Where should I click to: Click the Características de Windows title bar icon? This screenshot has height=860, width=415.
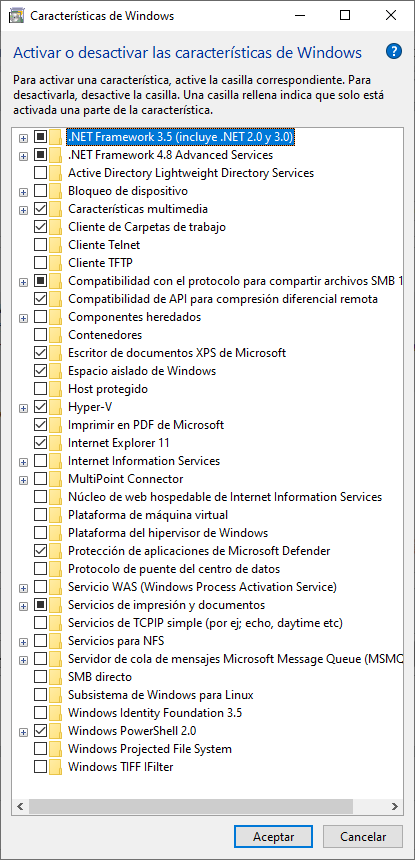(17, 16)
